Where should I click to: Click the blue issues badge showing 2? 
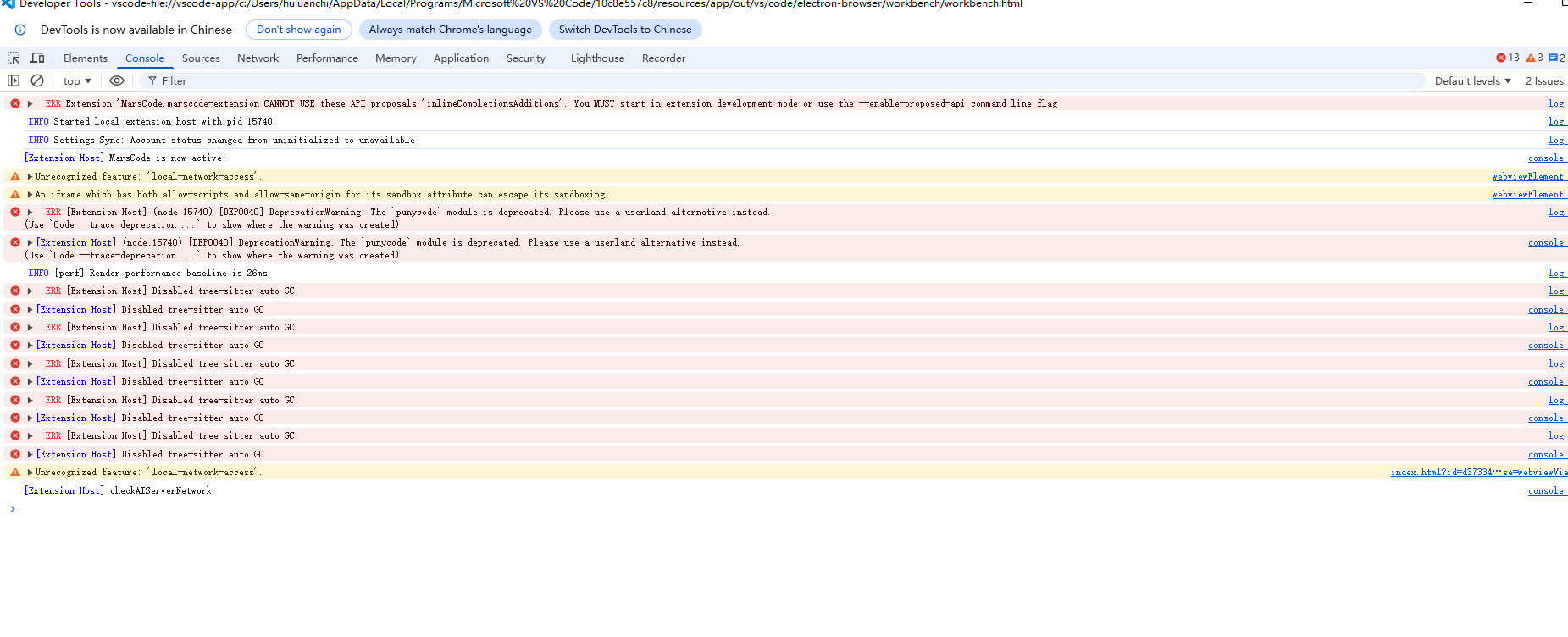1557,58
